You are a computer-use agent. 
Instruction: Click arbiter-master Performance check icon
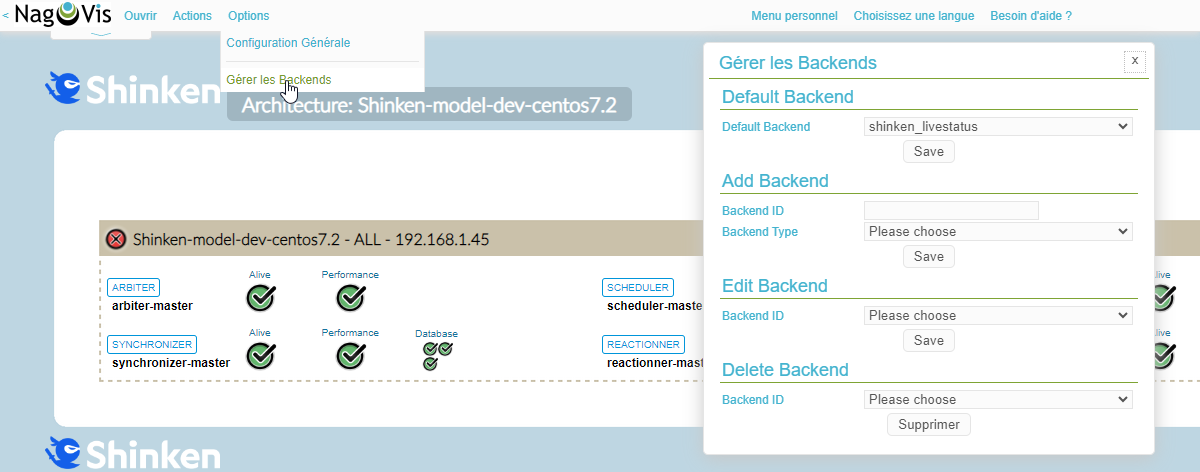click(350, 297)
